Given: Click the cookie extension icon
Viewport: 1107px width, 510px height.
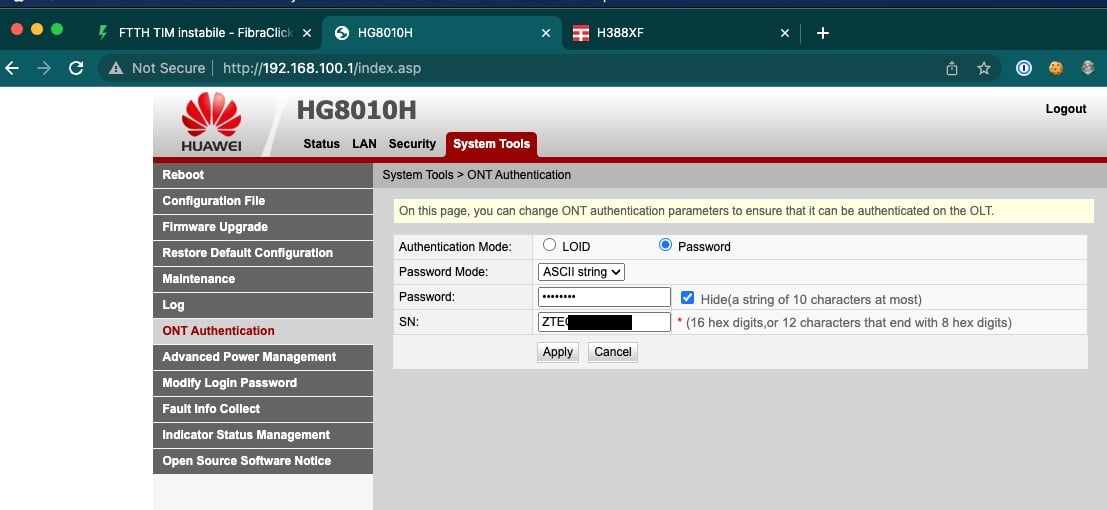Looking at the screenshot, I should 1056,68.
